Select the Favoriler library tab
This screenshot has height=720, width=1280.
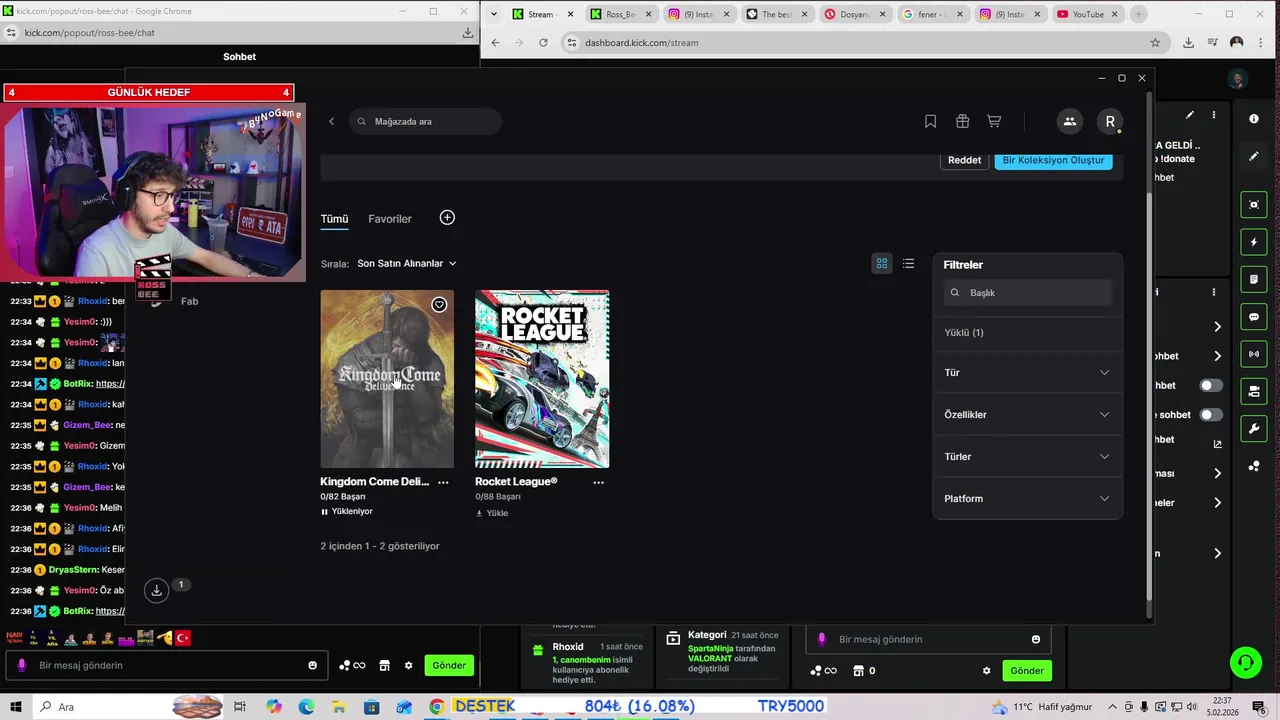[390, 219]
